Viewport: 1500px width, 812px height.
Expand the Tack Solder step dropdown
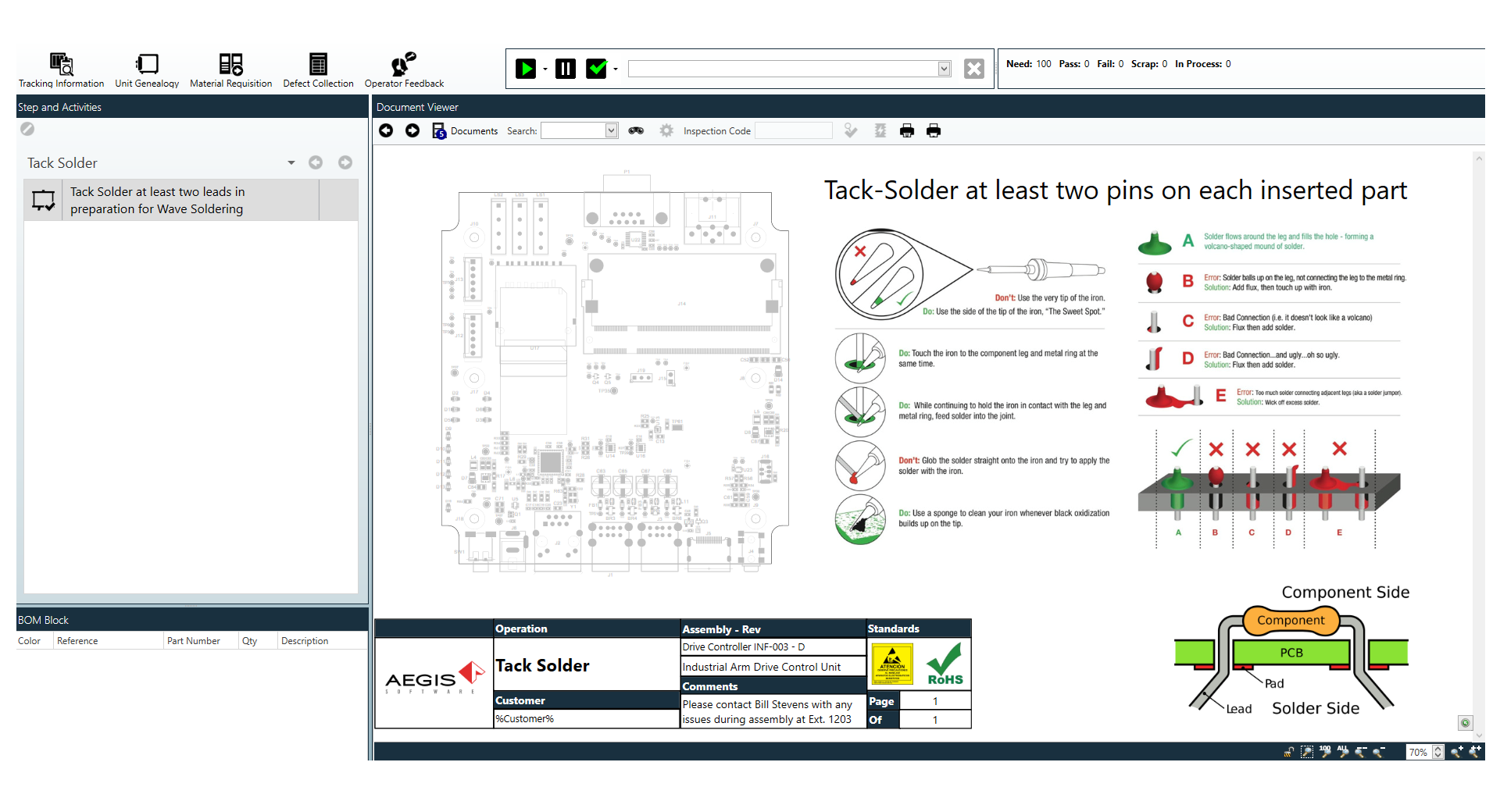click(291, 162)
